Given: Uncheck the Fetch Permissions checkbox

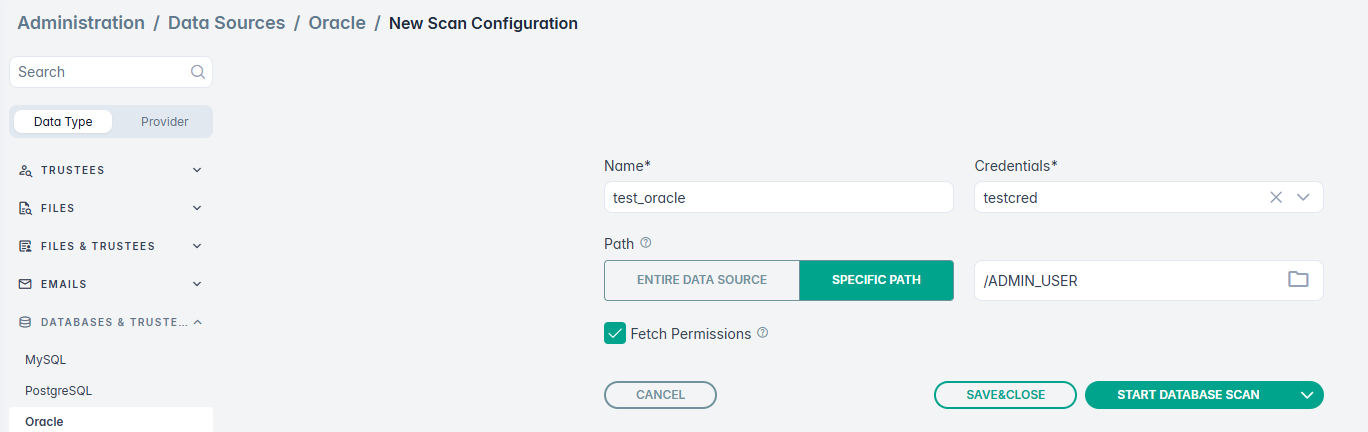Looking at the screenshot, I should [x=615, y=333].
